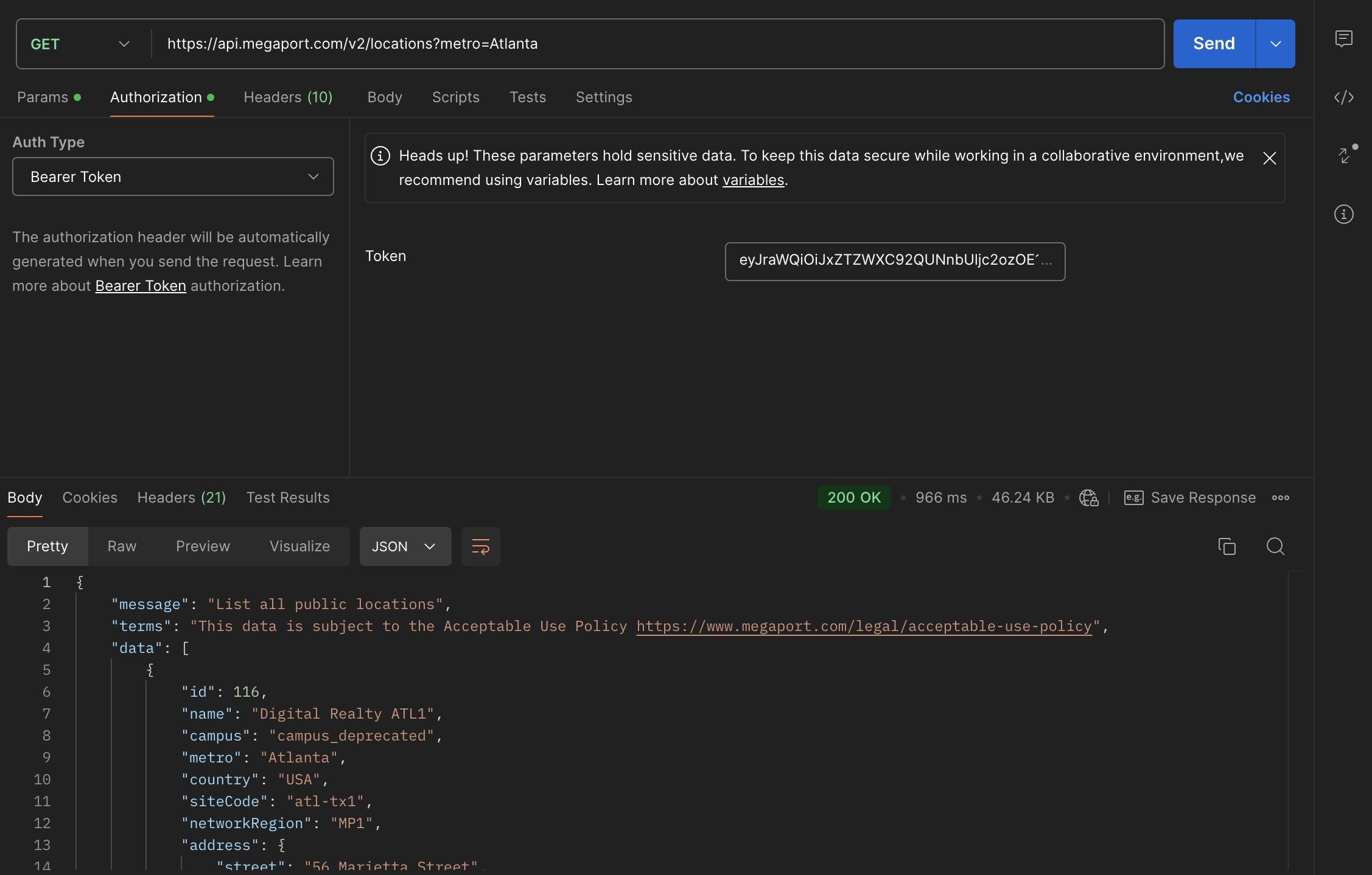Switch to the Params tab

(x=48, y=97)
